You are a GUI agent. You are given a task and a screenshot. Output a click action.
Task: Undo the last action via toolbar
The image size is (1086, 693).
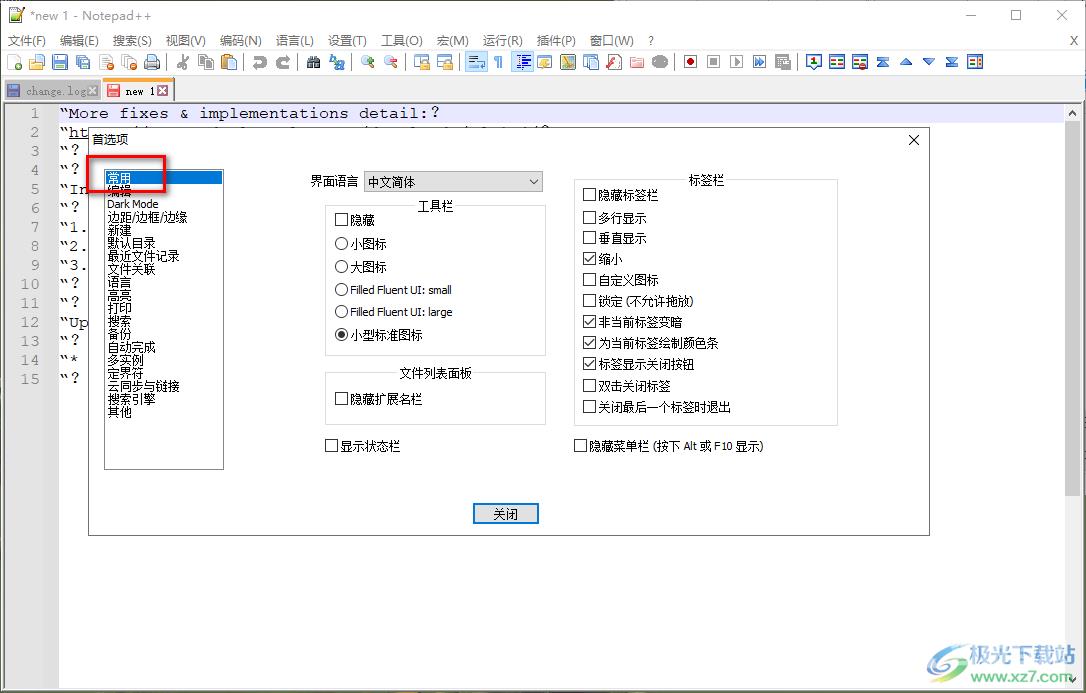click(260, 62)
